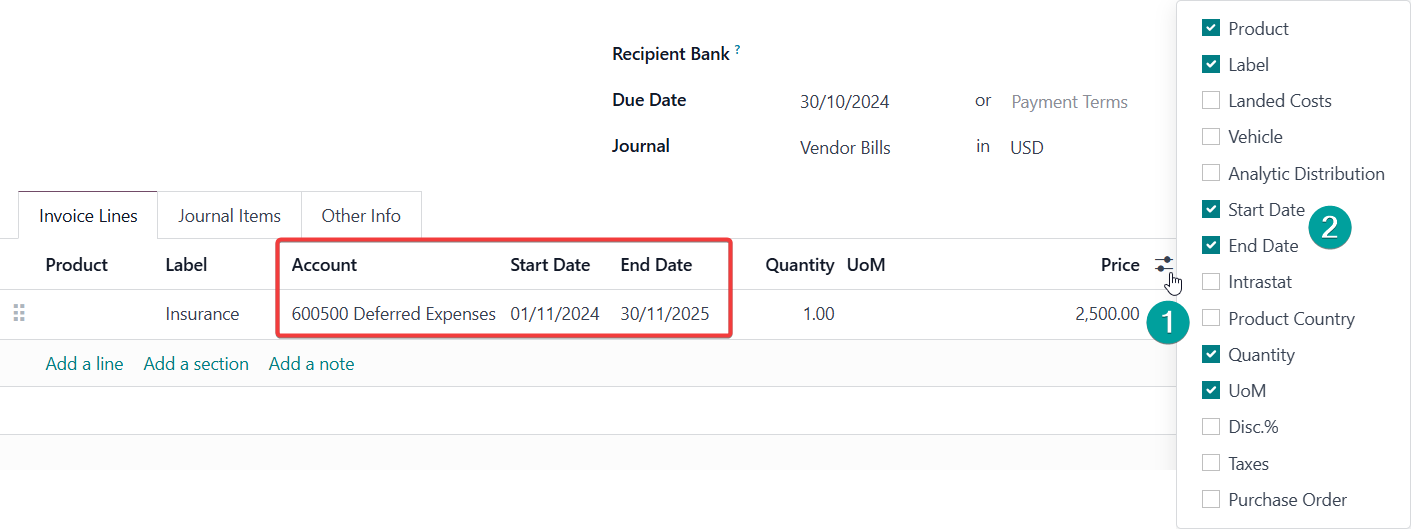The height and width of the screenshot is (529, 1411).
Task: Grab the drag handle on Insurance line
Action: click(x=18, y=314)
